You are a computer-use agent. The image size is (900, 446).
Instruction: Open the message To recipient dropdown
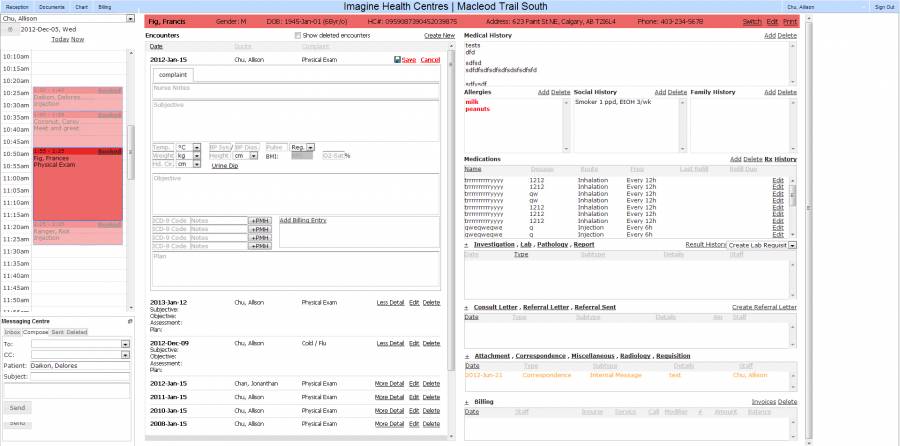click(x=80, y=344)
